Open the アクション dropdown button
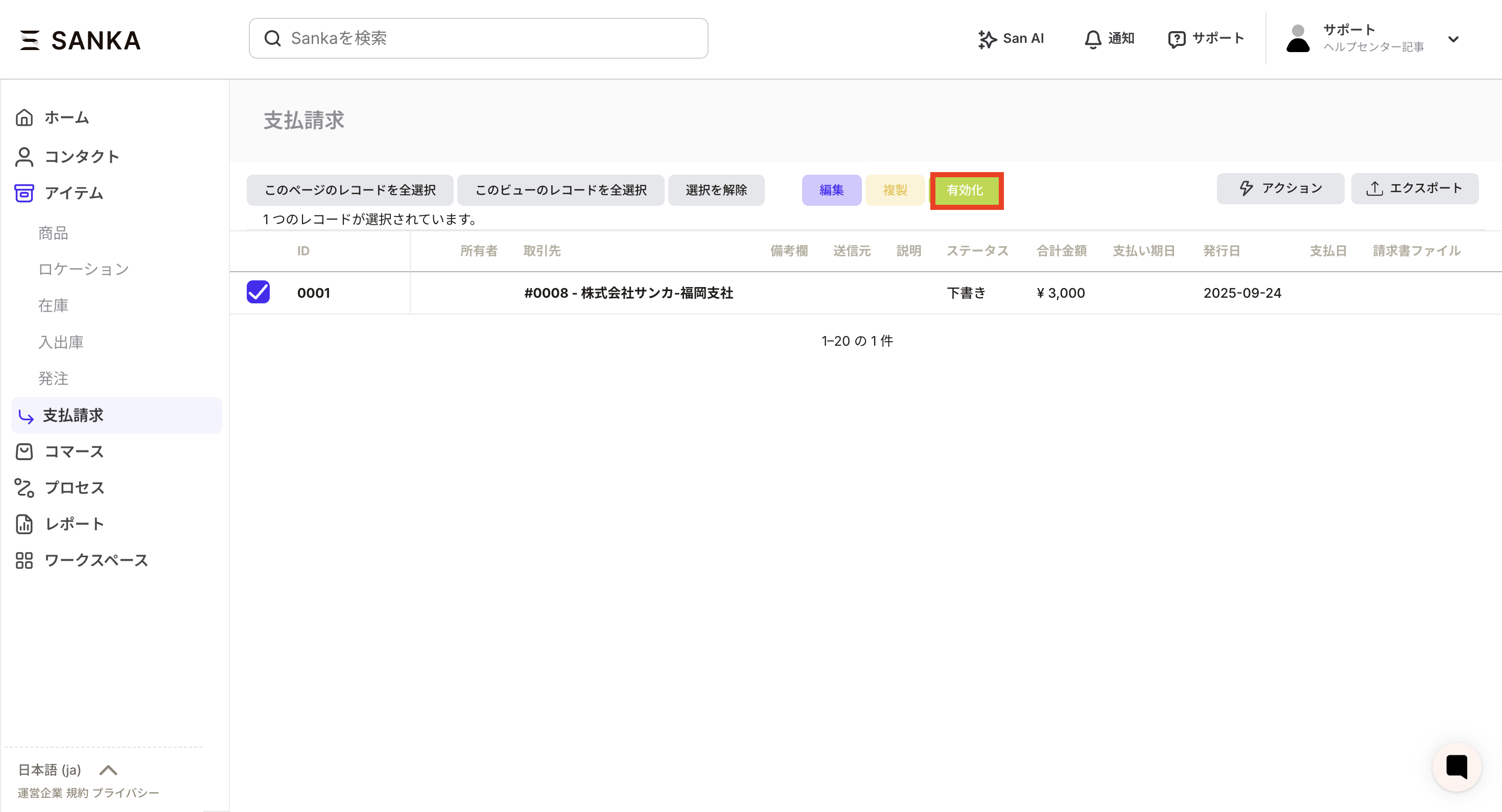This screenshot has height=812, width=1502. point(1280,188)
